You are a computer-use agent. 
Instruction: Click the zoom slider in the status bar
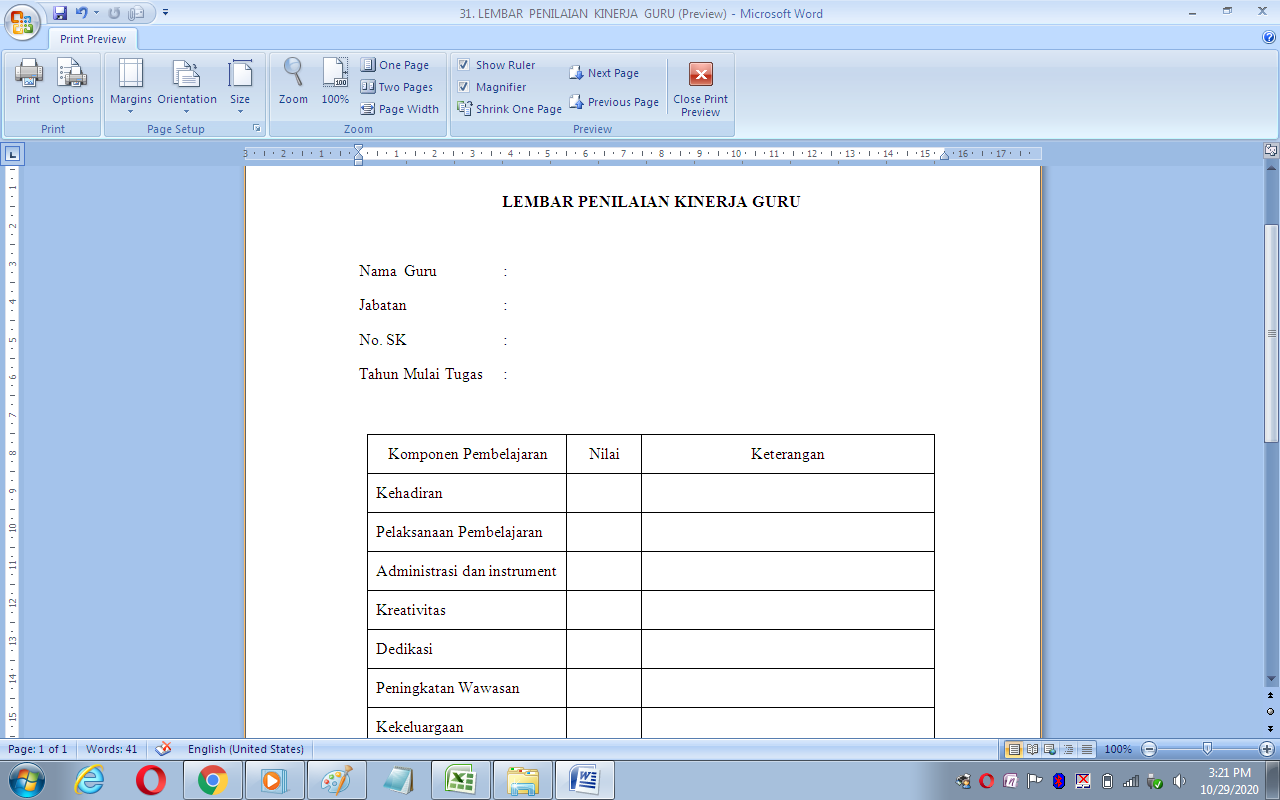pyautogui.click(x=1207, y=749)
